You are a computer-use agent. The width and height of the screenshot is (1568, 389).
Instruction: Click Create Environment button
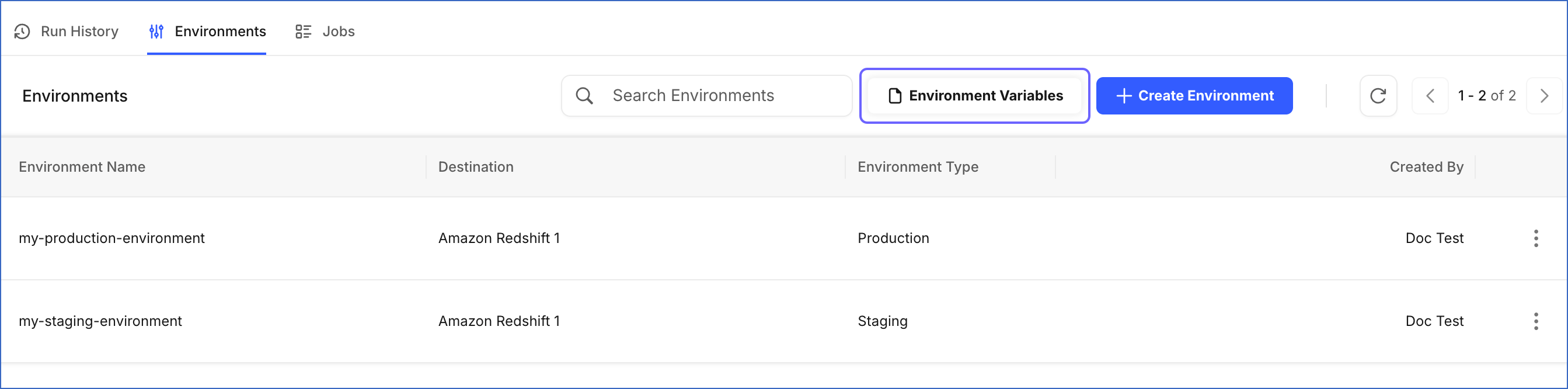tap(1194, 96)
